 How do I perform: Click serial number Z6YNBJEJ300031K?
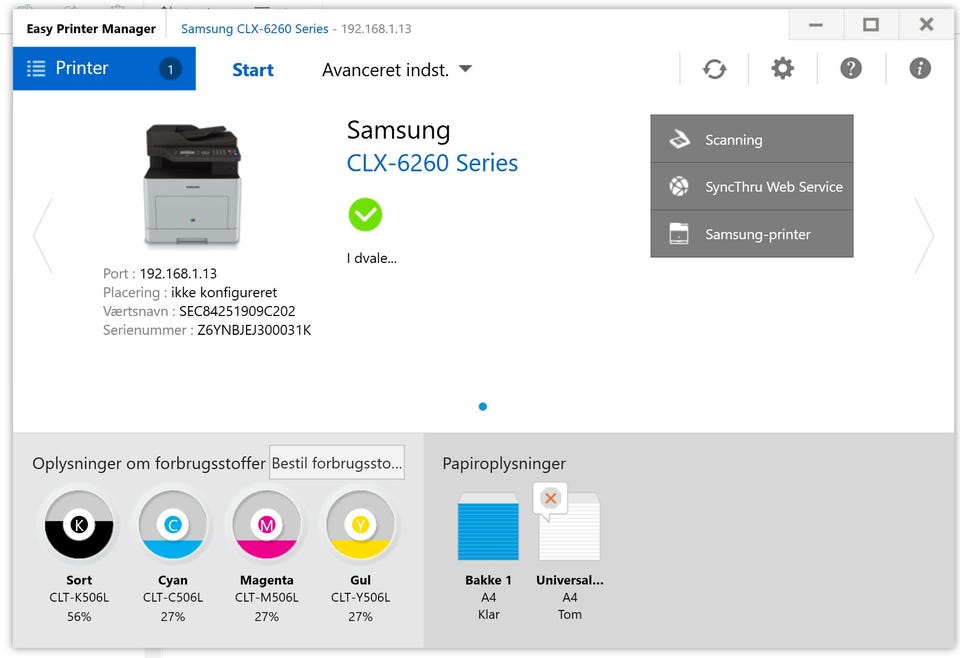[254, 330]
